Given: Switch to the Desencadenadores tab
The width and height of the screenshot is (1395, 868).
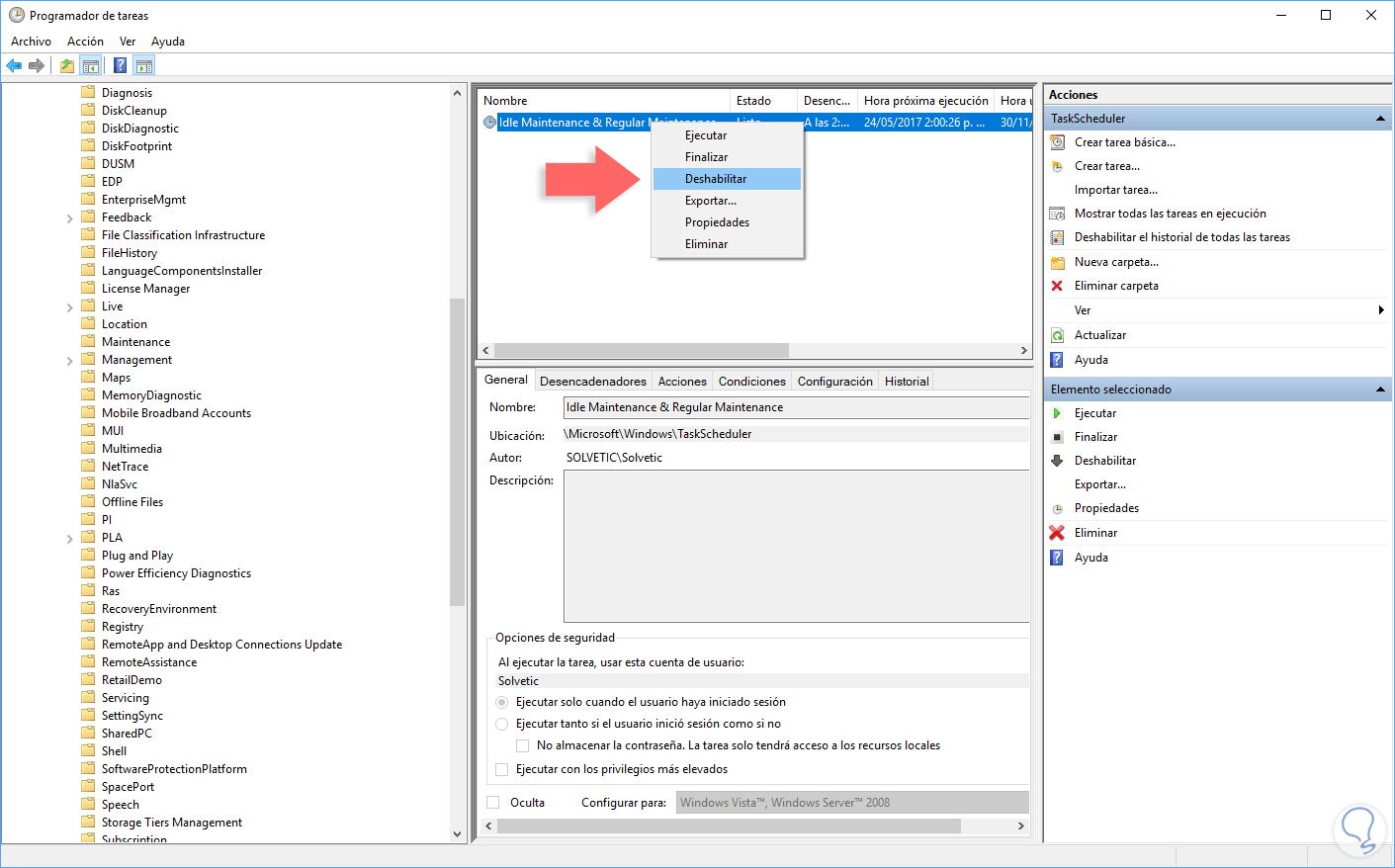Looking at the screenshot, I should tap(593, 382).
